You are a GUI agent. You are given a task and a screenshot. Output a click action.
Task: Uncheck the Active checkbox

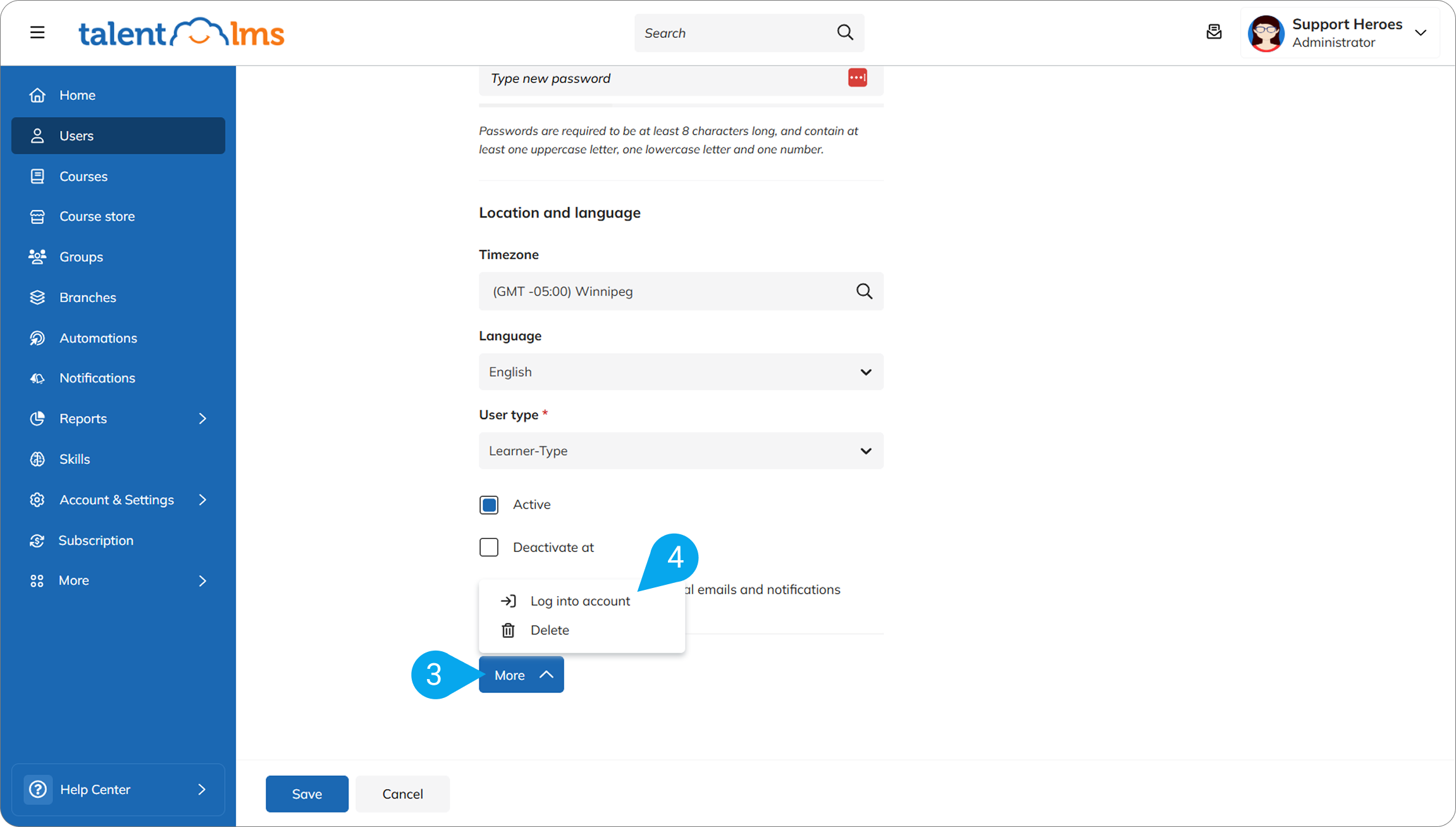pyautogui.click(x=489, y=505)
